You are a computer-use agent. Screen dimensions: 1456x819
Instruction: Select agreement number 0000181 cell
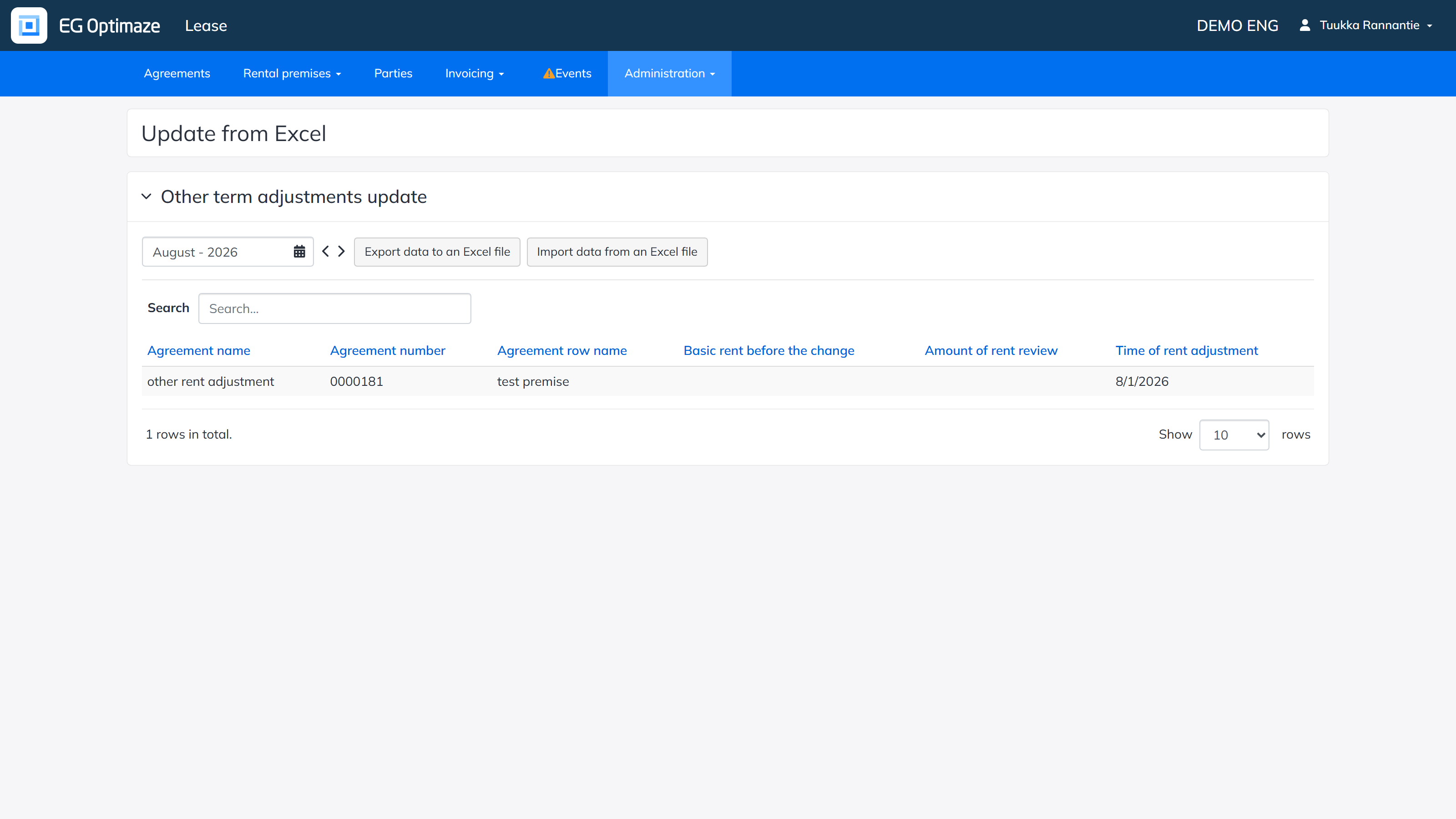click(357, 382)
